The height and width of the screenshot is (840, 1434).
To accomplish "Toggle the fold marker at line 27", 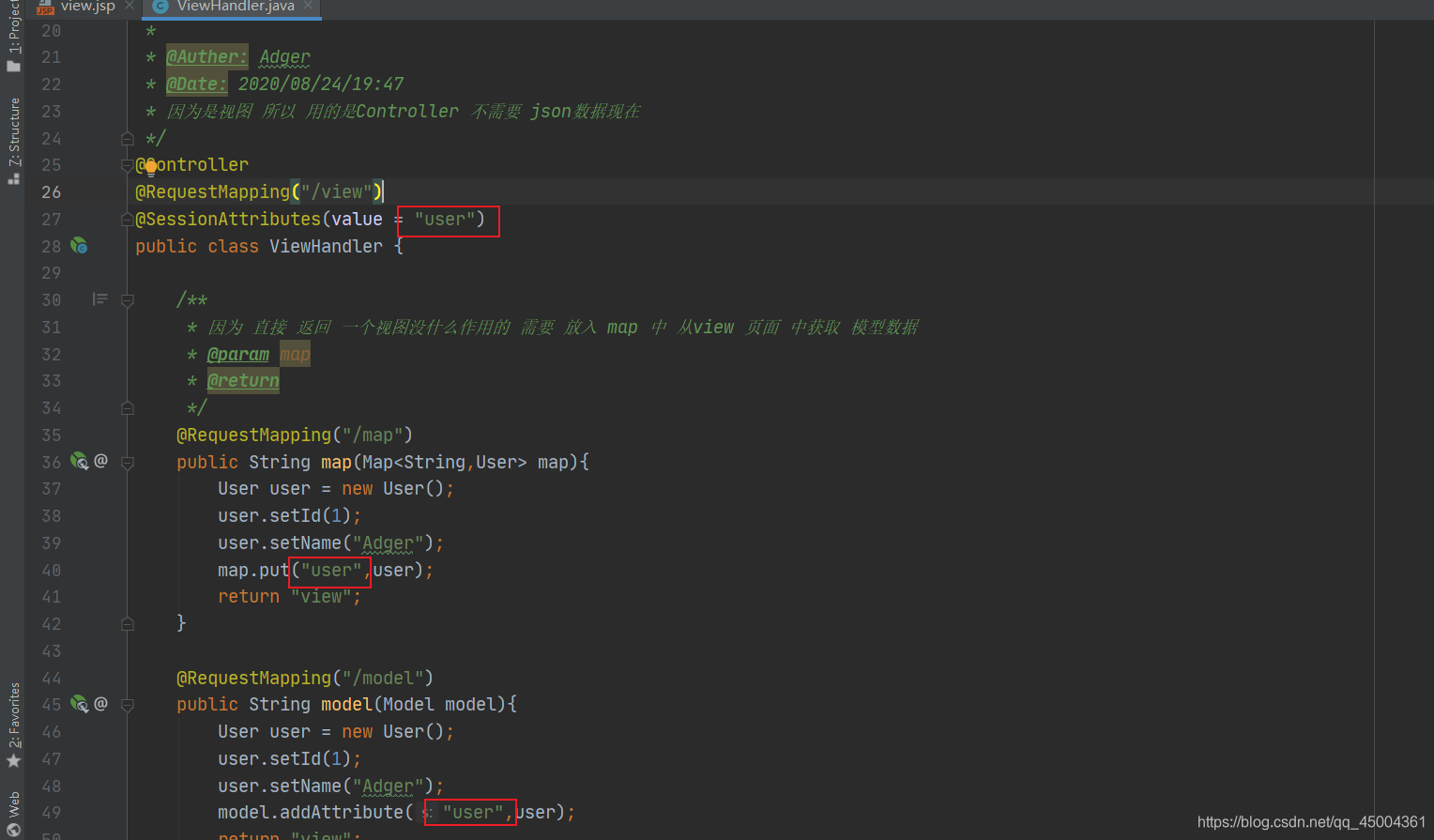I will [128, 220].
